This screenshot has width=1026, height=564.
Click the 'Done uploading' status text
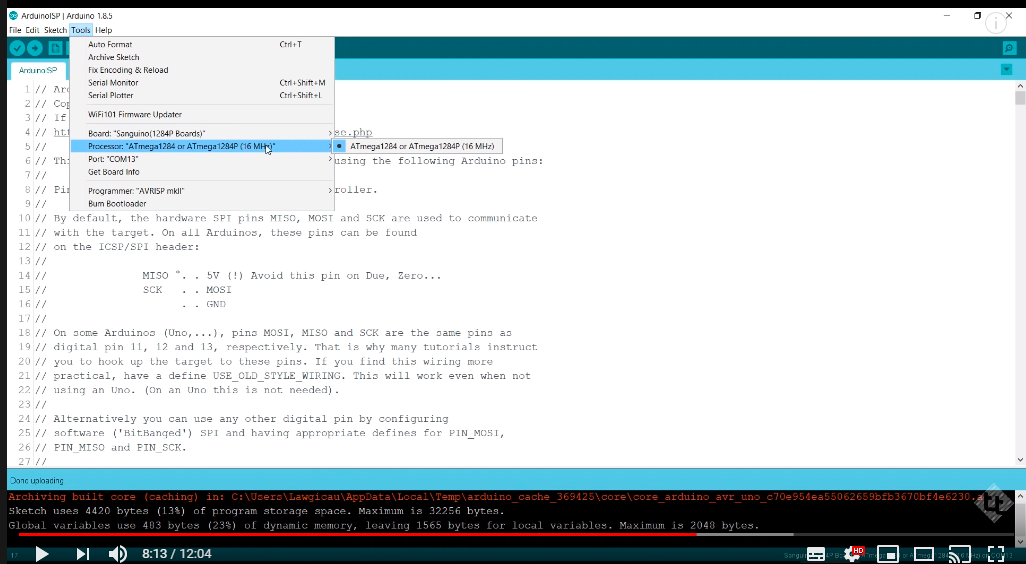pos(37,480)
